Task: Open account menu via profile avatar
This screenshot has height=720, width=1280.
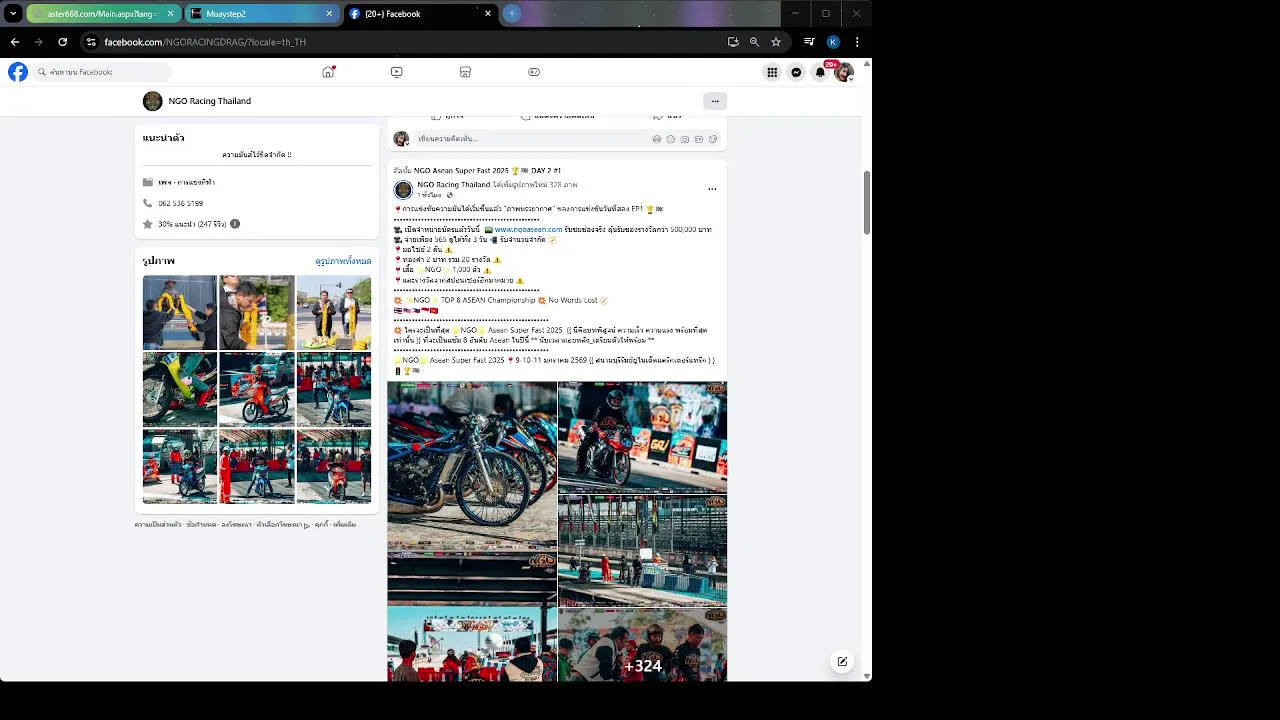Action: pos(844,72)
